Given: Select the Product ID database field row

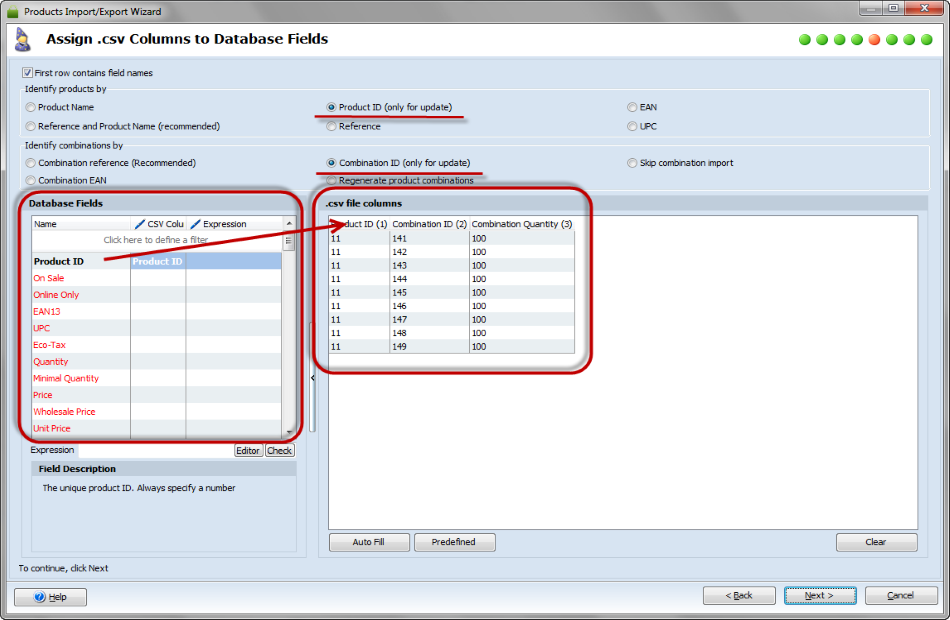Looking at the screenshot, I should [156, 262].
